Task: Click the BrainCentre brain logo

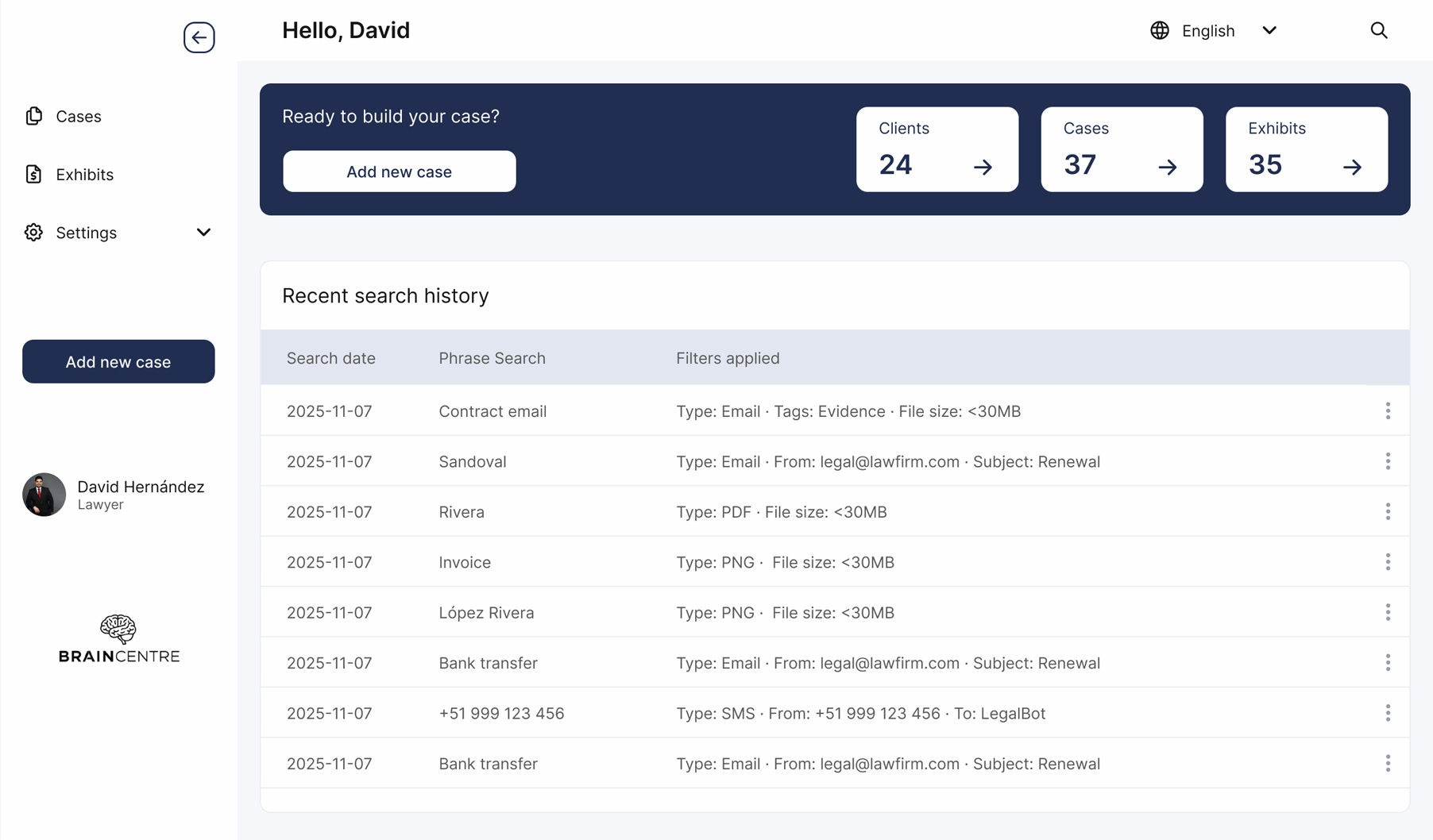Action: point(118,638)
